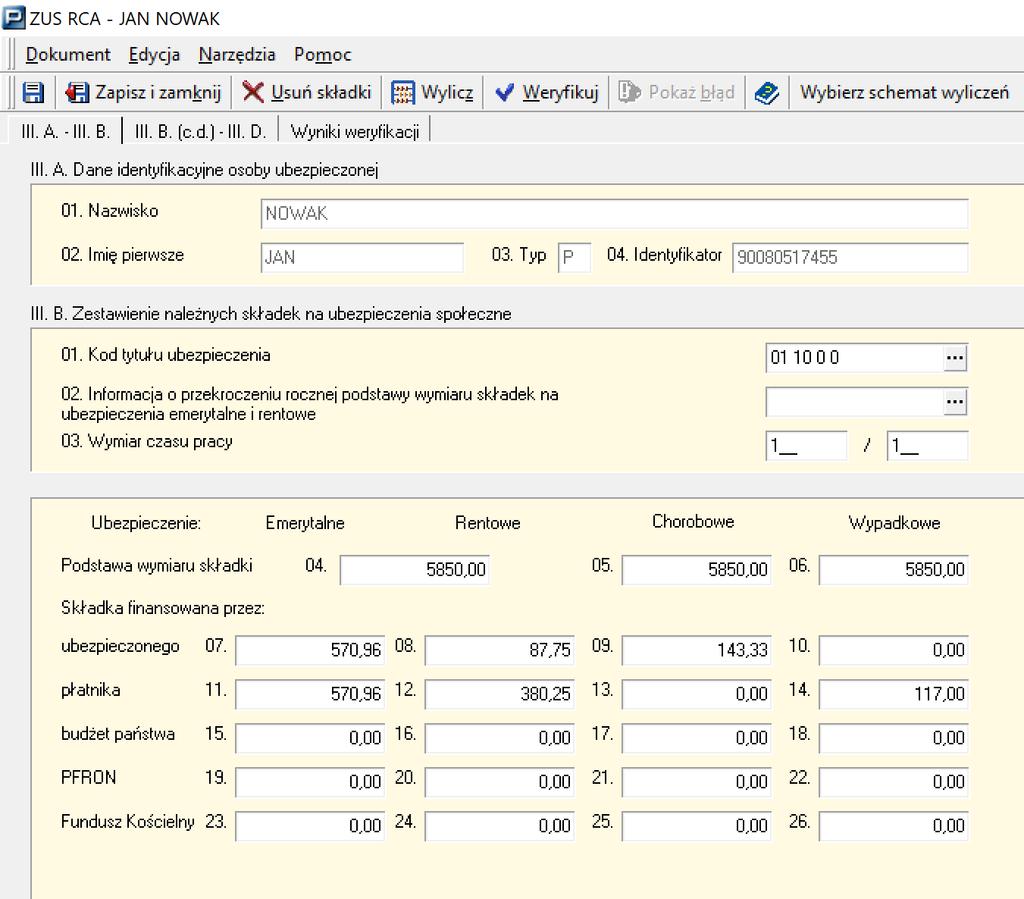Click field 06 Wypadkowe podstawa 5850,00

893,569
